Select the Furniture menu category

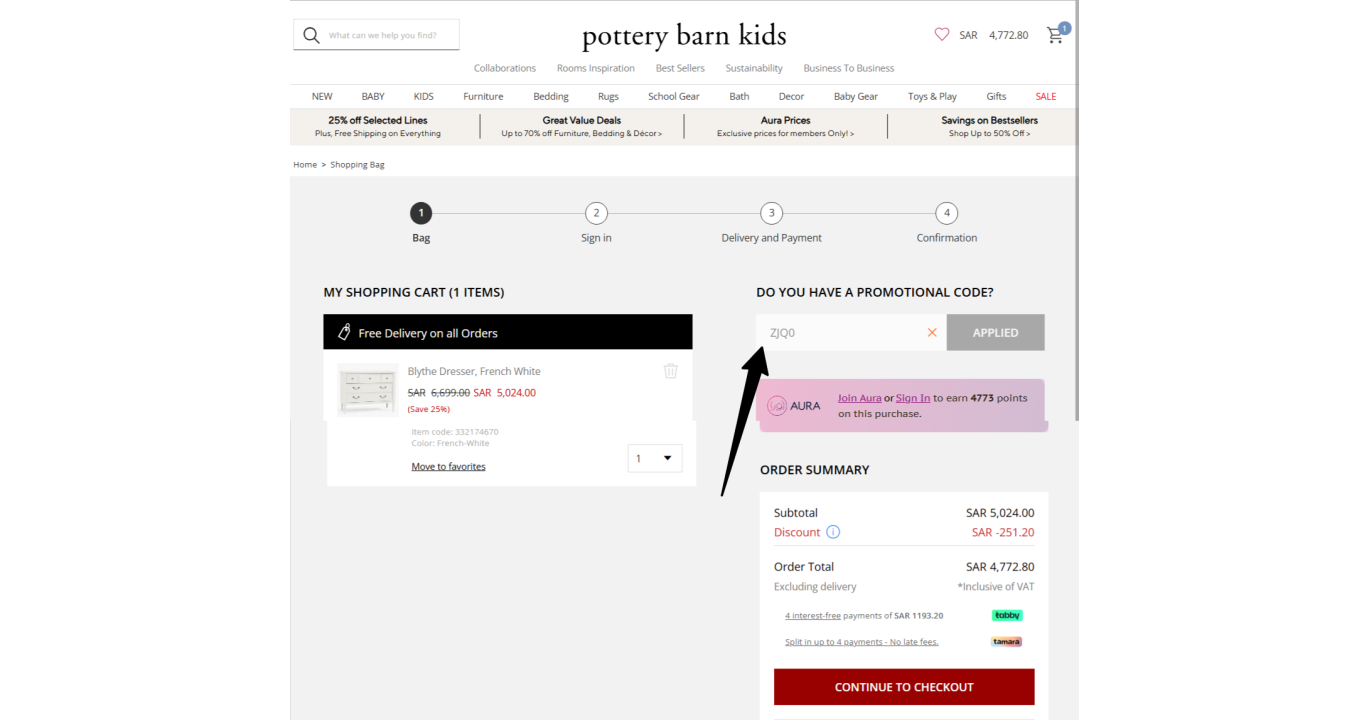(483, 97)
